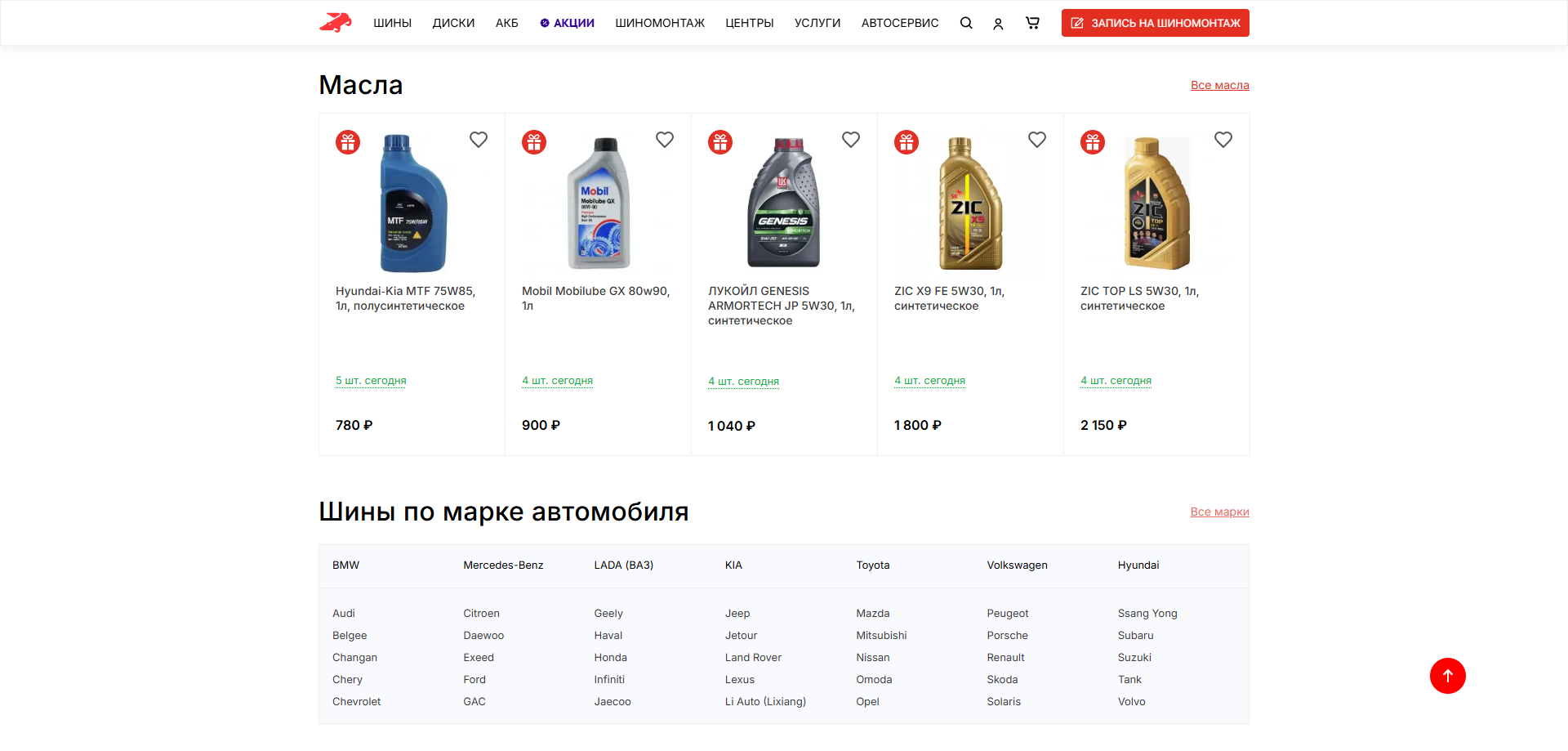Open Tank brand link
Viewport: 1568px width, 751px height.
(1129, 680)
